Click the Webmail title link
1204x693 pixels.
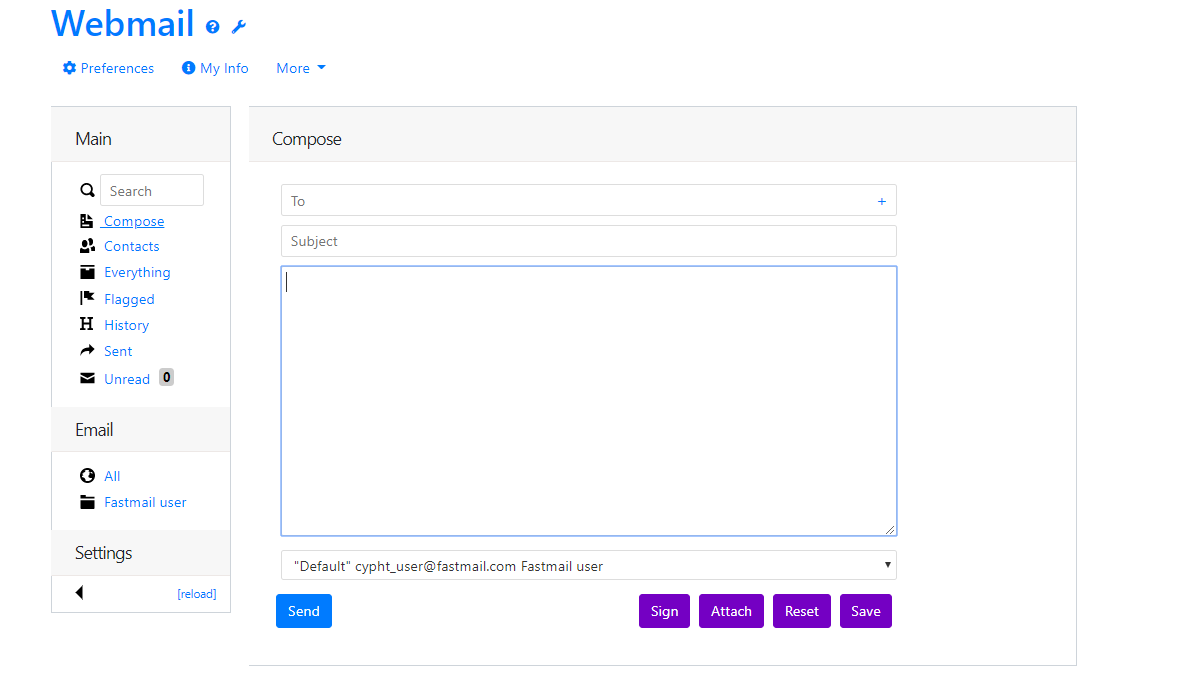(123, 23)
